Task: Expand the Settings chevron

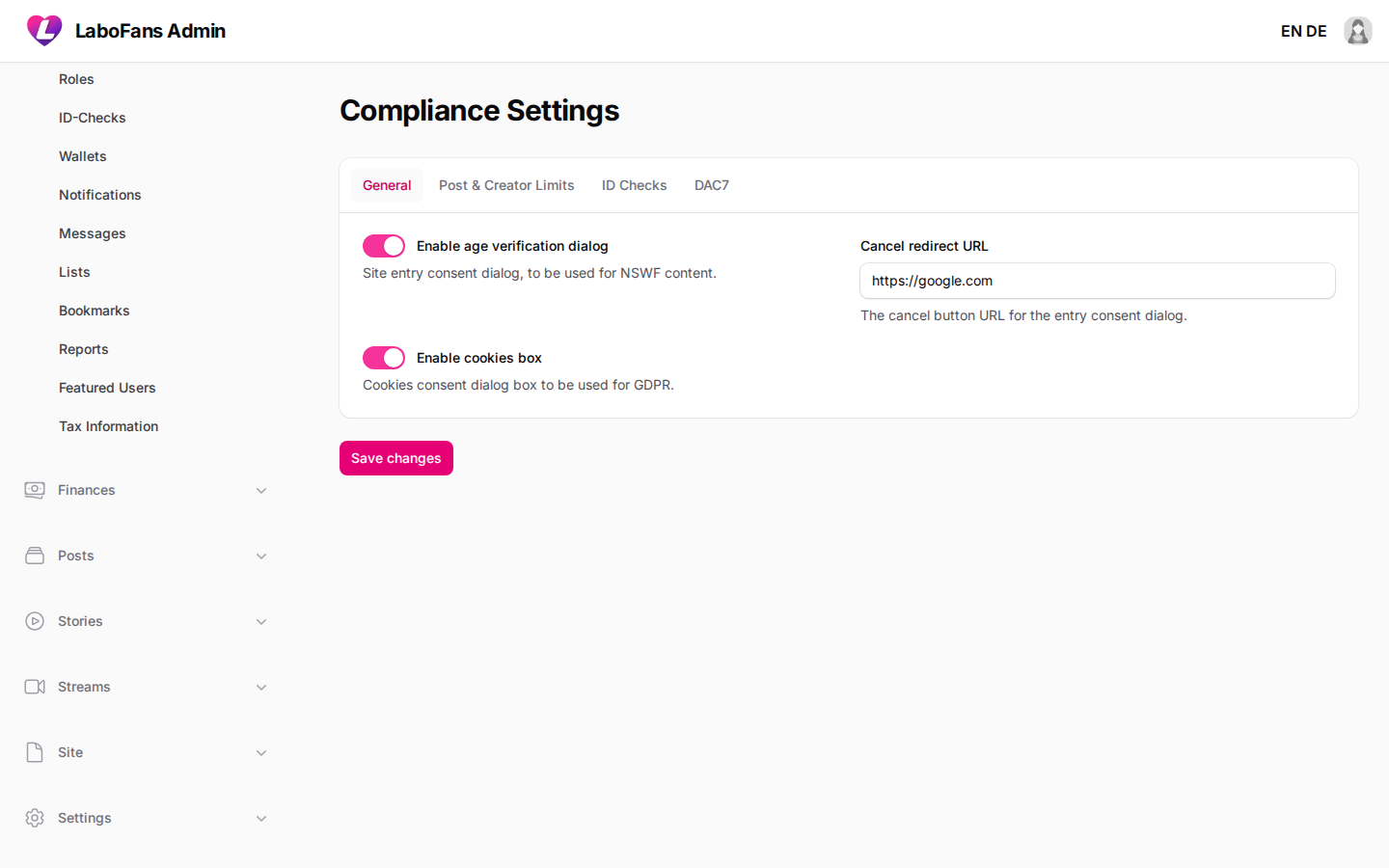Action: click(261, 819)
